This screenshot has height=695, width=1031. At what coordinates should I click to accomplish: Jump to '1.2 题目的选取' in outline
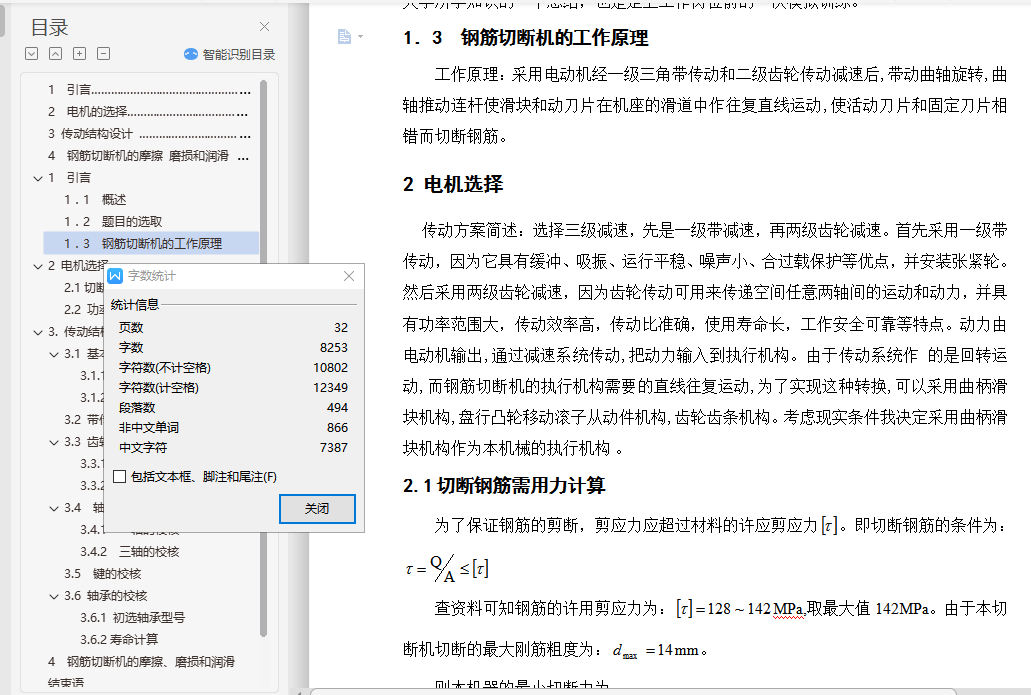pos(112,222)
